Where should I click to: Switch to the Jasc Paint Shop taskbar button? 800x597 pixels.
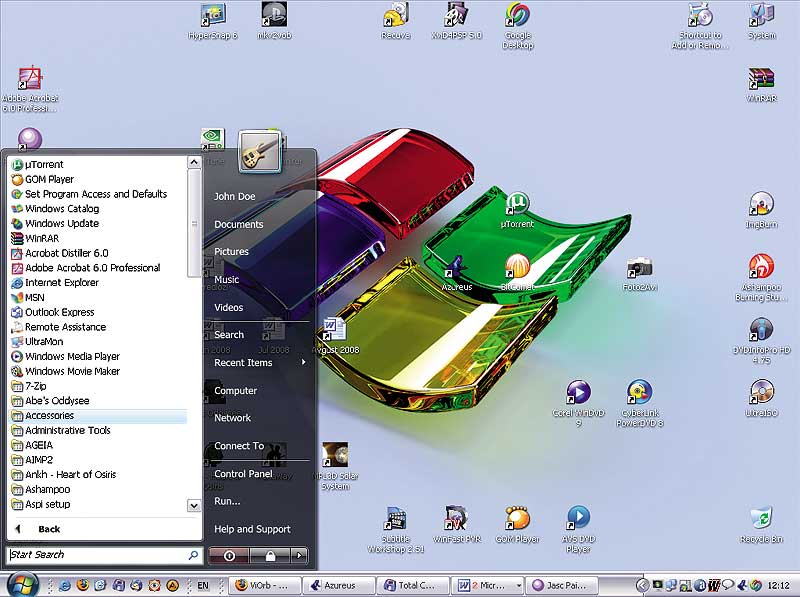(564, 585)
